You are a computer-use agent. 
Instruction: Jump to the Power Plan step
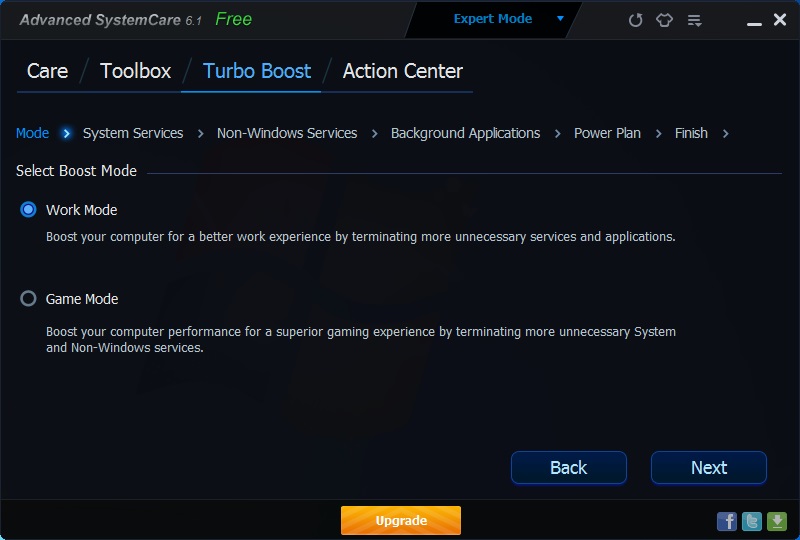pyautogui.click(x=607, y=133)
